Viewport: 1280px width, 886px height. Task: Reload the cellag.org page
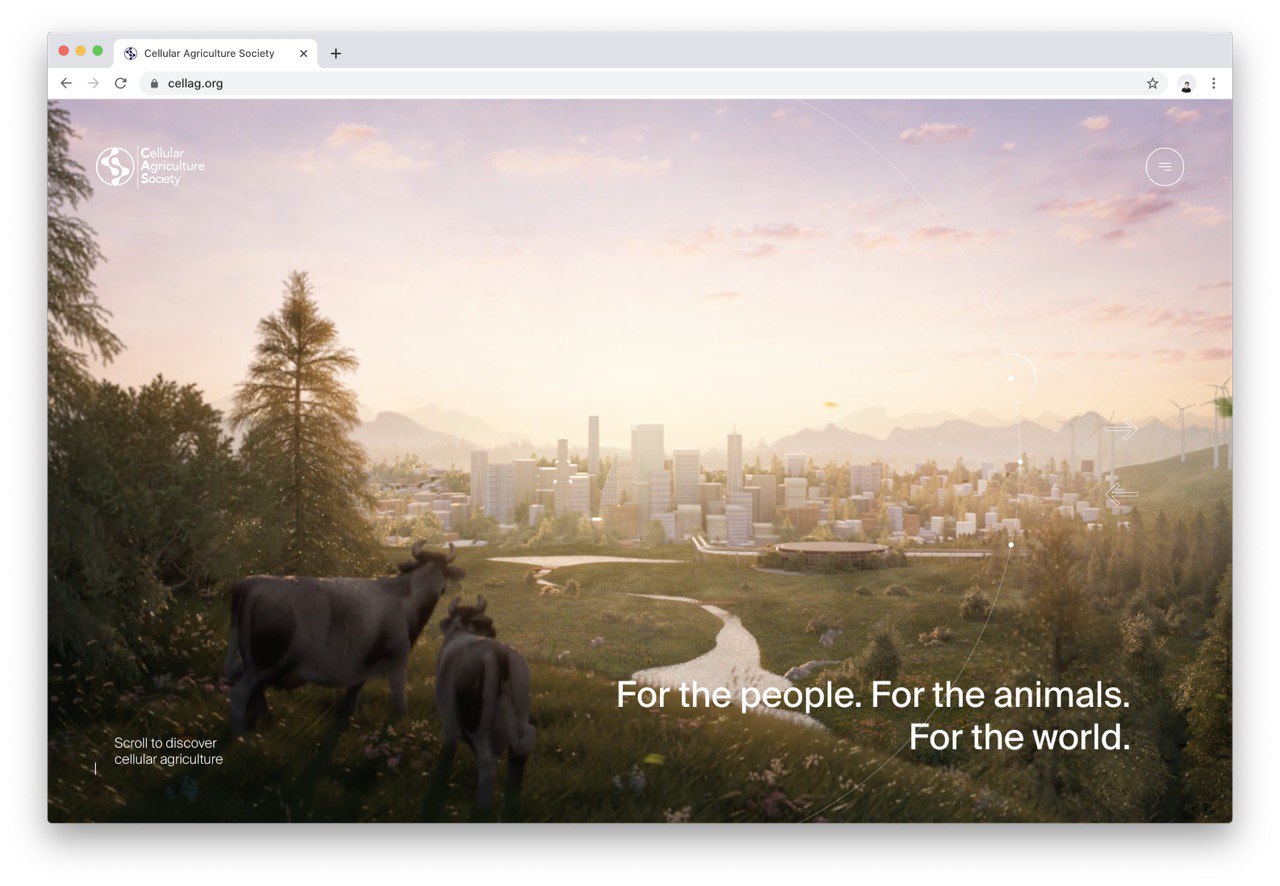pos(121,83)
